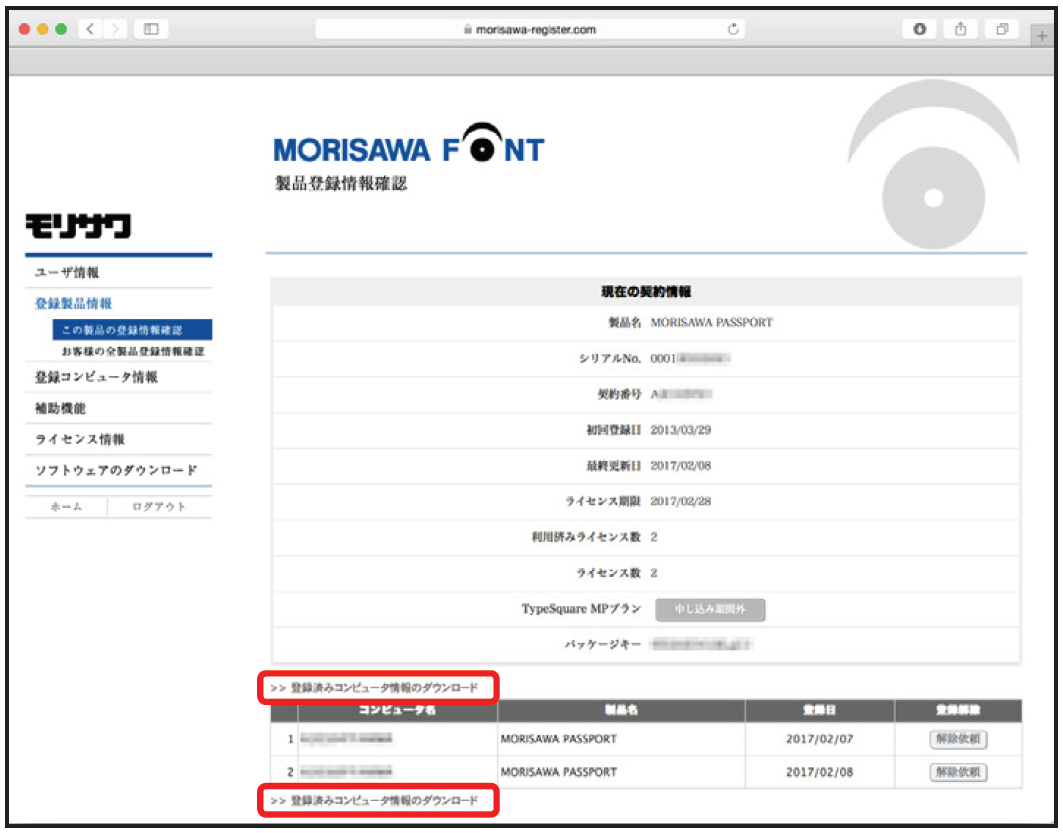Image resolution: width=1063 pixels, height=833 pixels.
Task: Select お客様の全製品登録情報確認 submenu item
Action: coord(133,351)
